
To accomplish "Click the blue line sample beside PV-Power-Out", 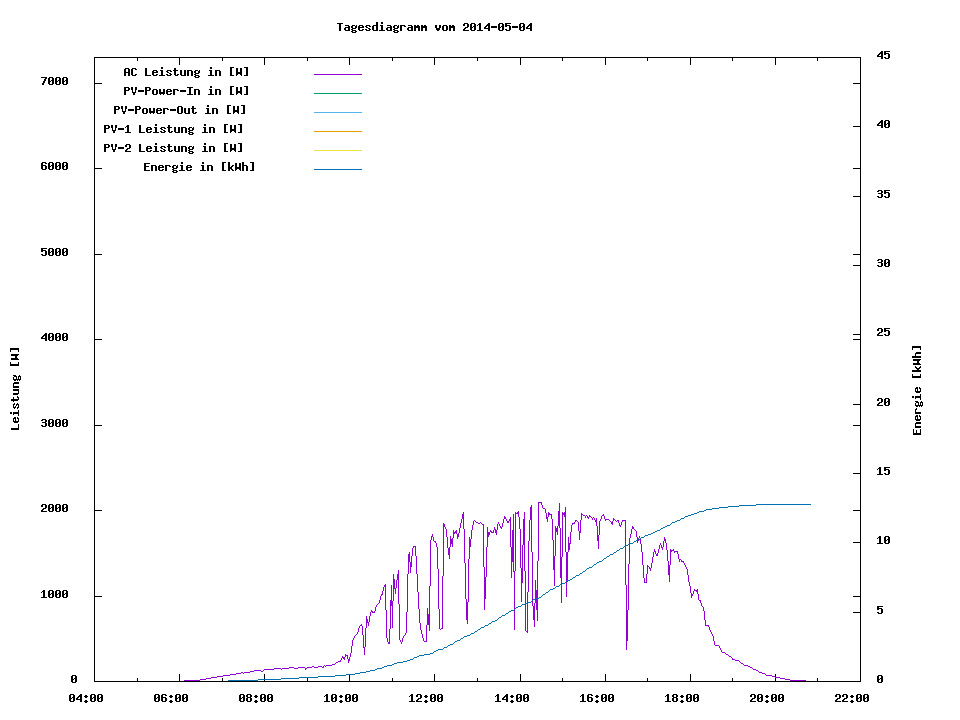I will pyautogui.click(x=337, y=112).
